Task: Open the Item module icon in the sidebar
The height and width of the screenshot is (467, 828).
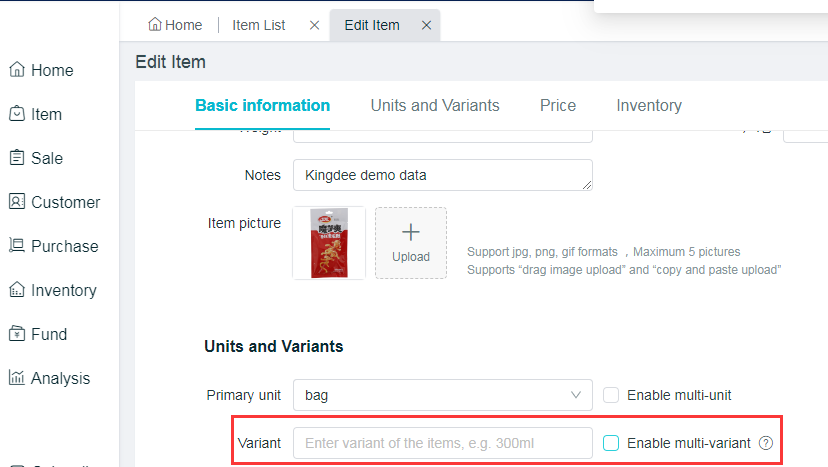Action: 17,114
